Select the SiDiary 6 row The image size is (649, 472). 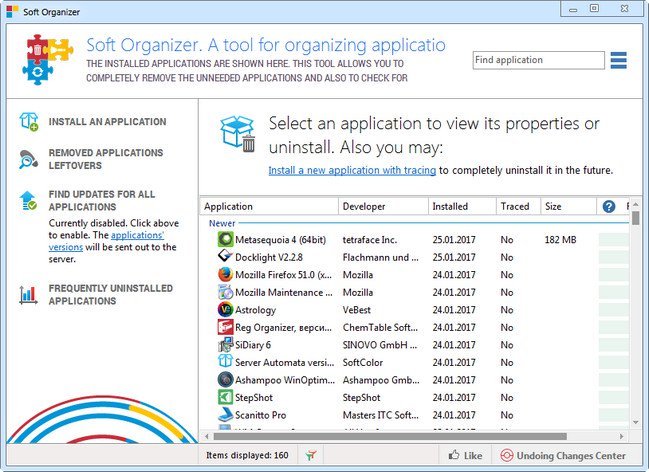pos(415,344)
